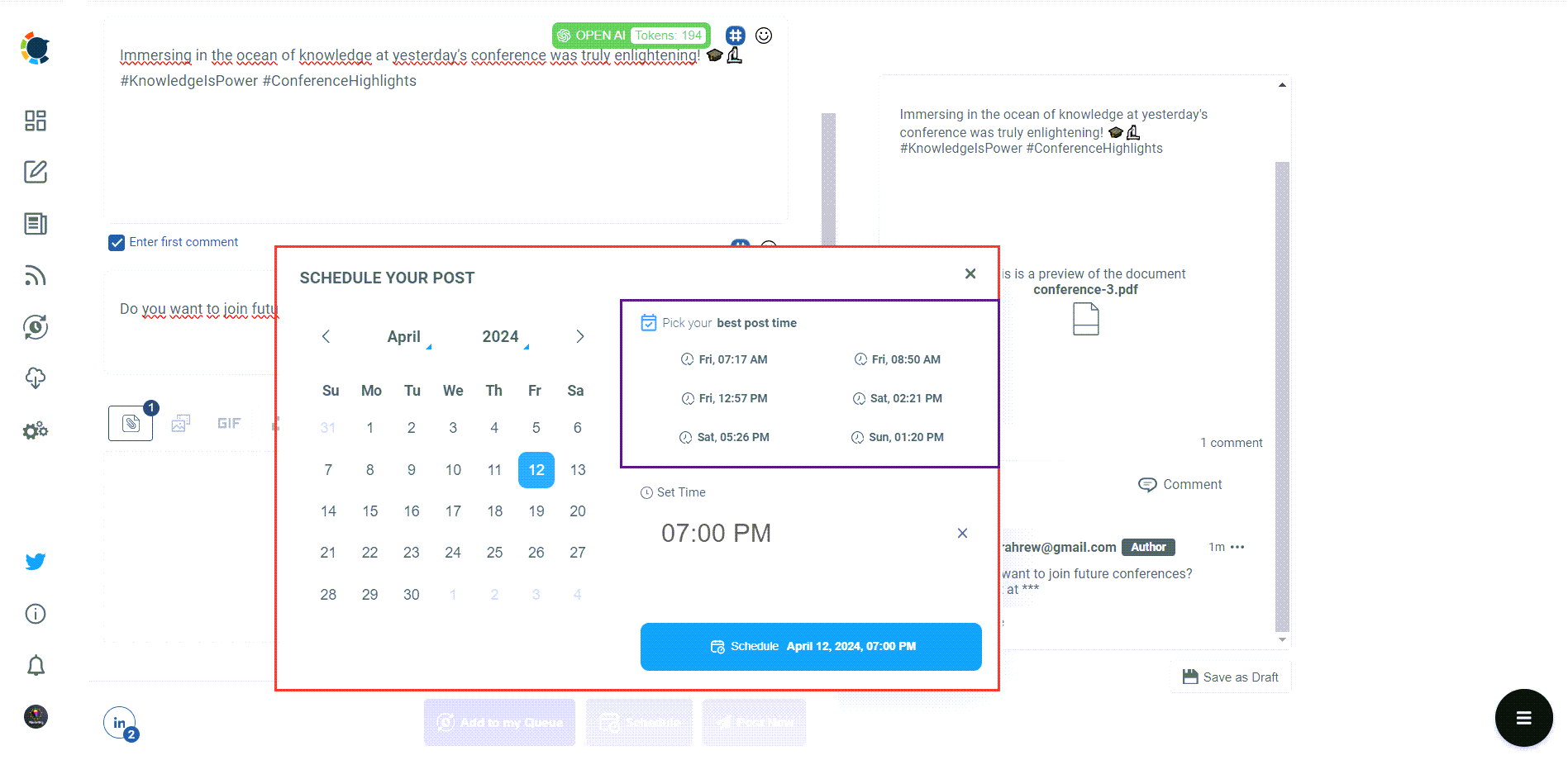1568x760 pixels.
Task: Select the Twitter icon in the sidebar
Action: pyautogui.click(x=35, y=561)
